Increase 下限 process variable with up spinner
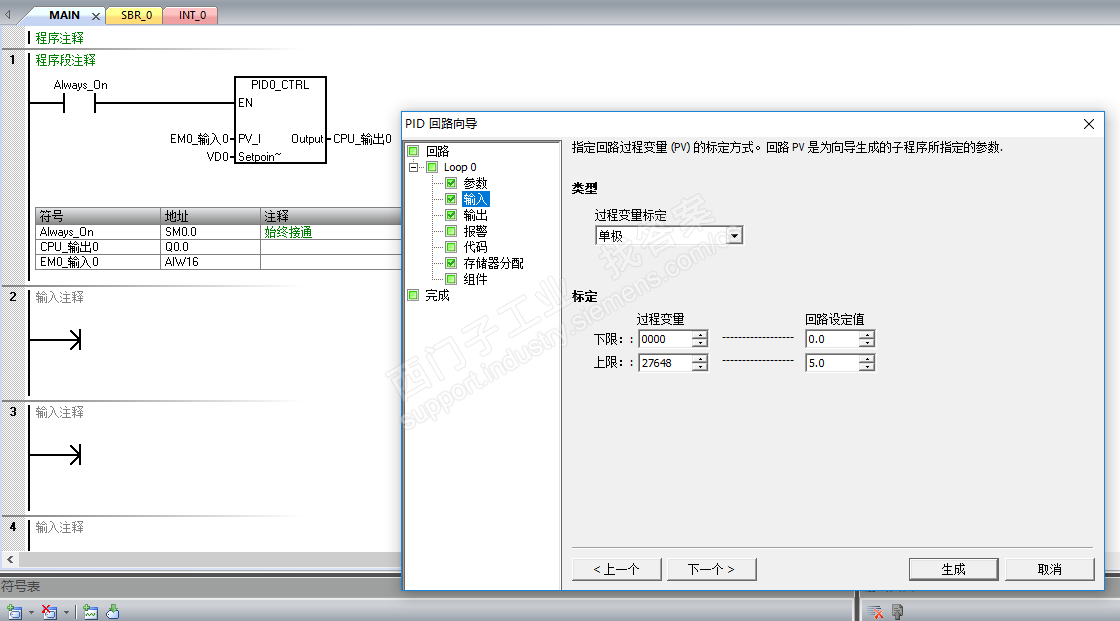Screen dimensions: 1120x621 (700, 334)
